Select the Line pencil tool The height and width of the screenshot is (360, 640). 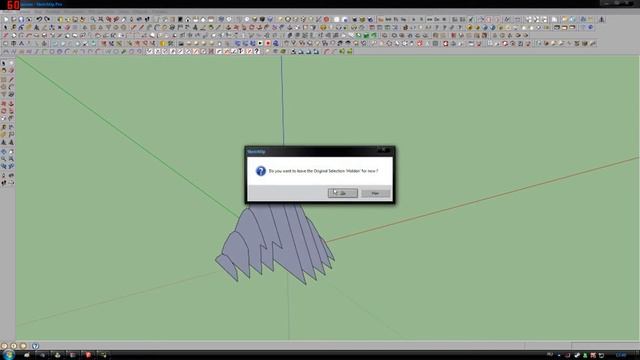[x=11, y=80]
